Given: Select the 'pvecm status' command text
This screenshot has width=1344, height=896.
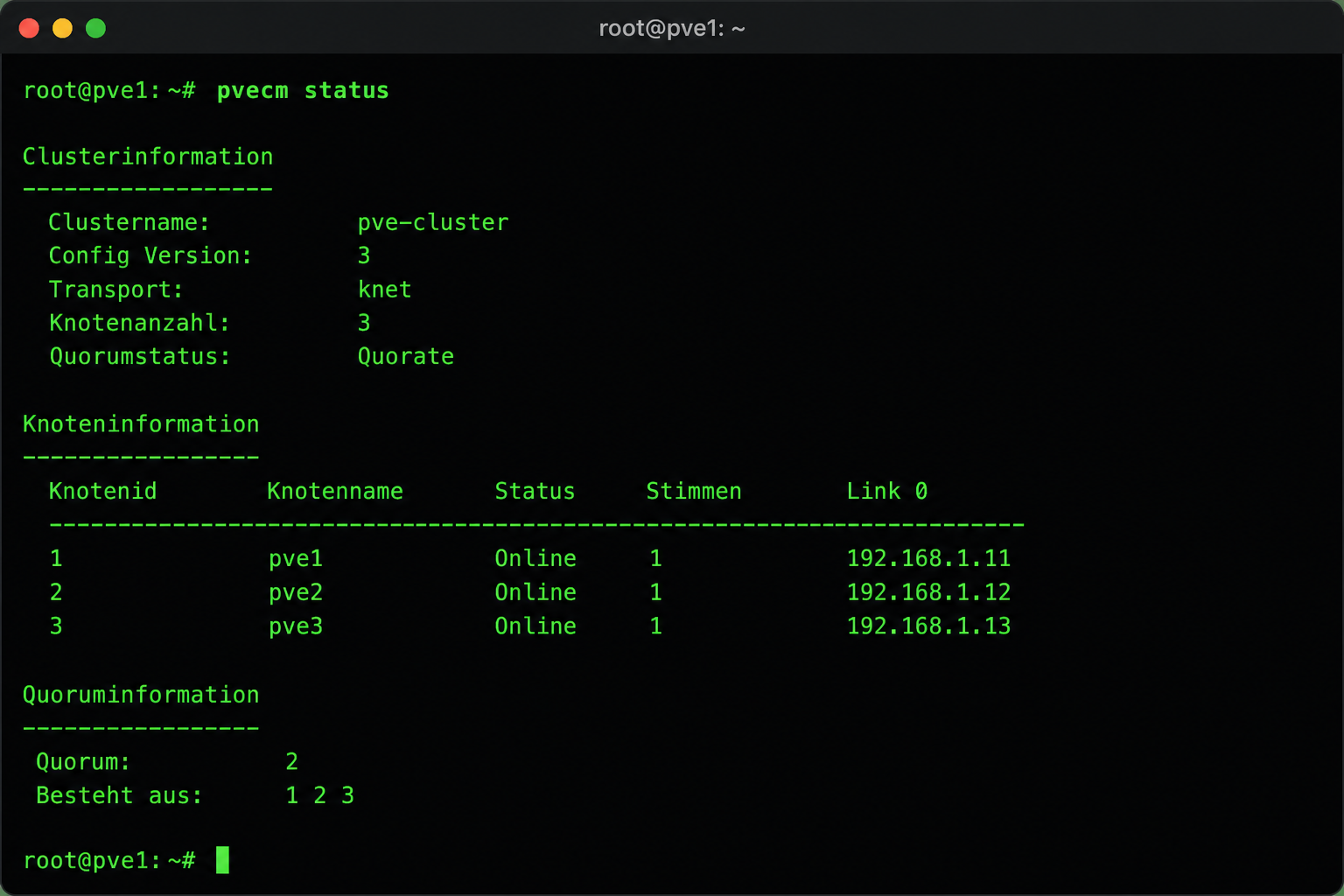Looking at the screenshot, I should (303, 91).
